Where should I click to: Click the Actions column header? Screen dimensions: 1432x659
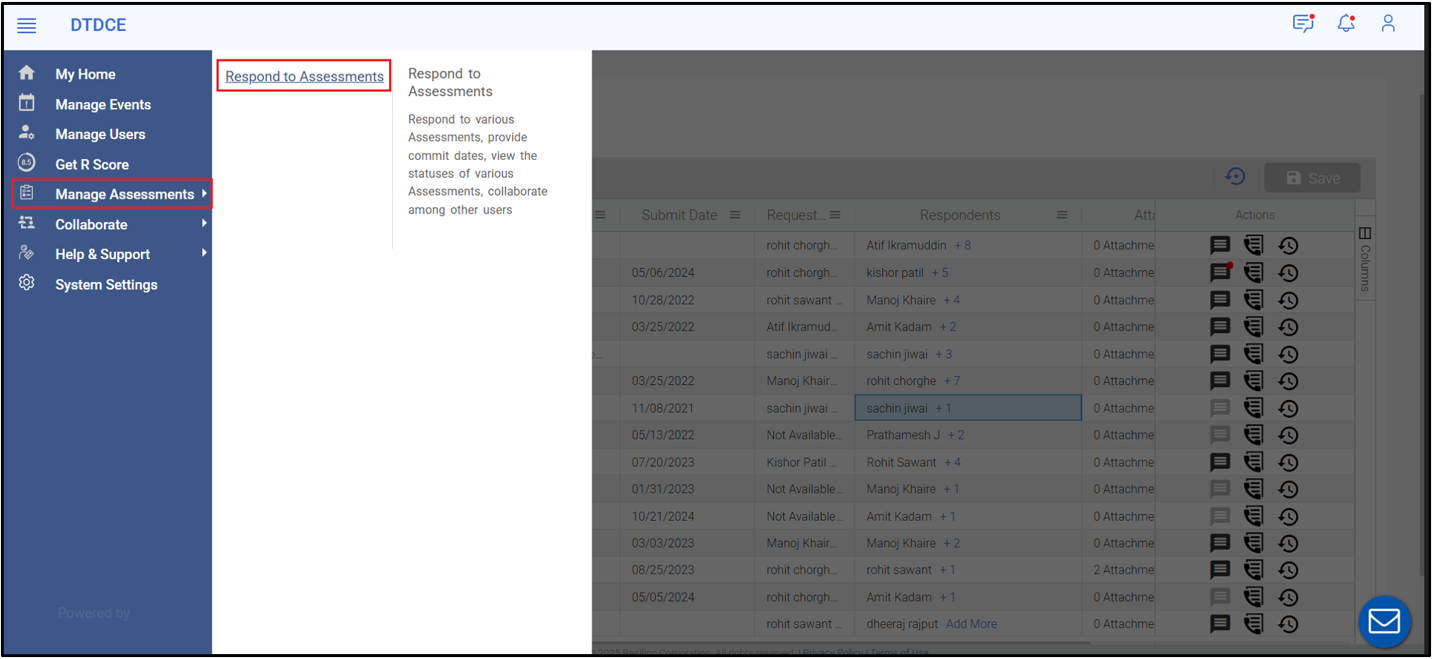click(1255, 215)
